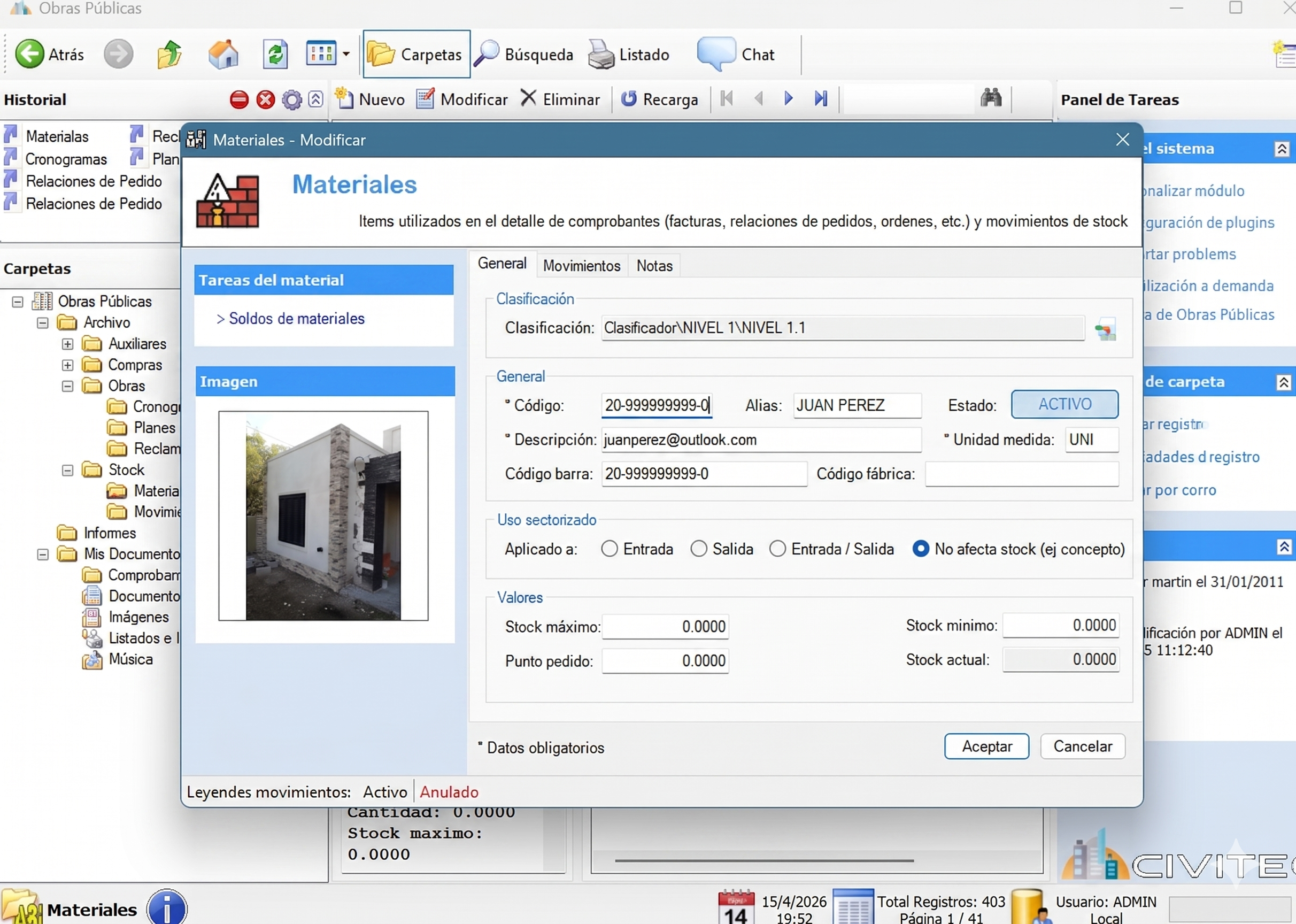Select the Entrada radio option
Image resolution: width=1296 pixels, height=924 pixels.
tap(610, 549)
